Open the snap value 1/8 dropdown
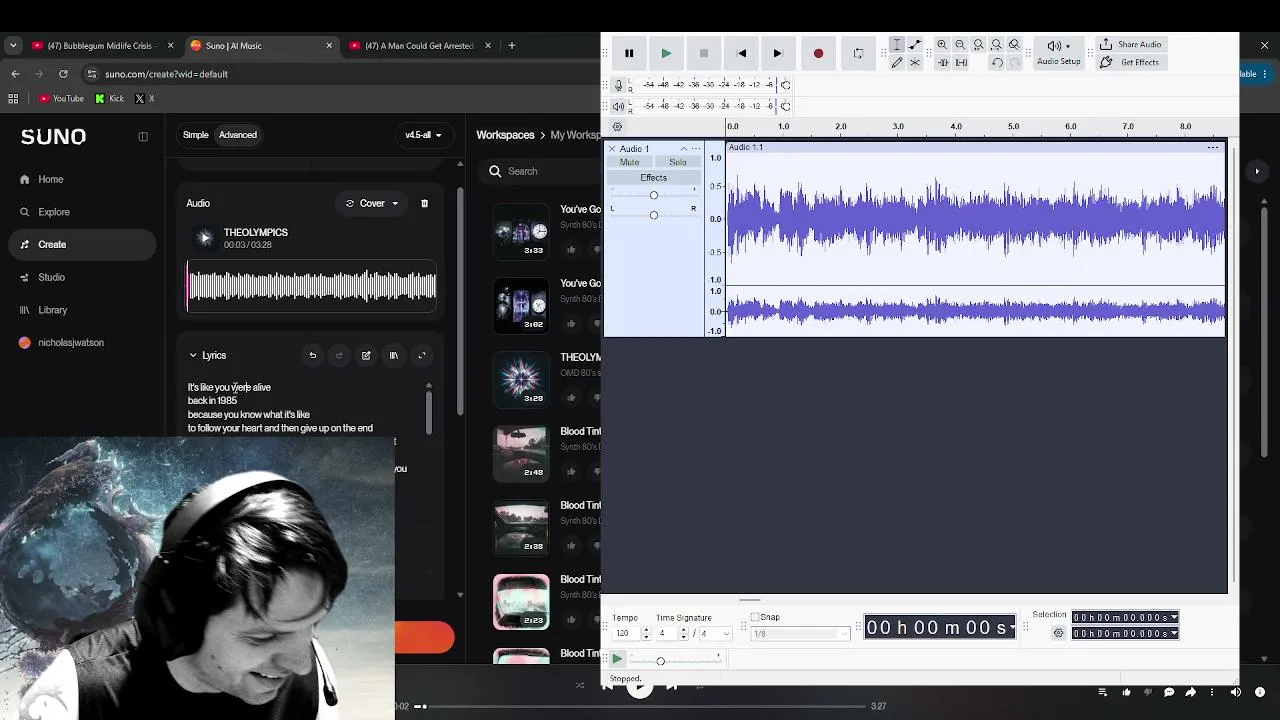Image resolution: width=1280 pixels, height=720 pixels. 799,634
